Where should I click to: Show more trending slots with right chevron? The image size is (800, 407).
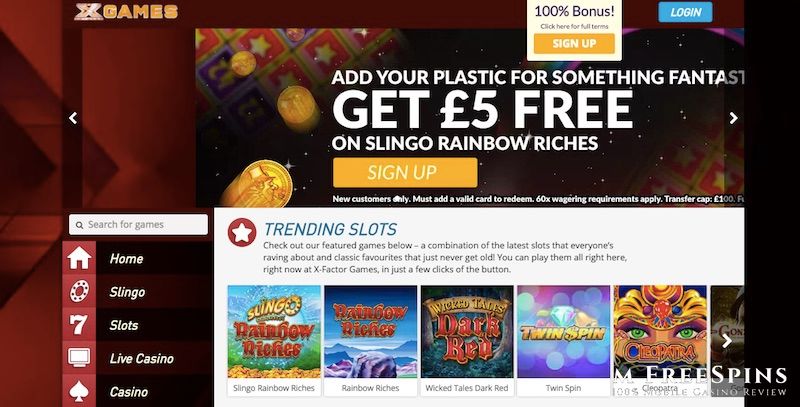727,341
